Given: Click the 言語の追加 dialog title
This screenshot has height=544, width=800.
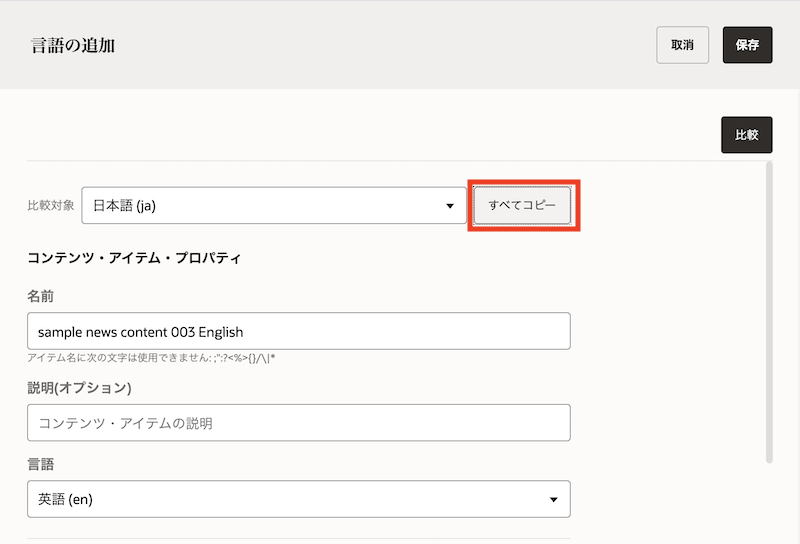Looking at the screenshot, I should 73,45.
